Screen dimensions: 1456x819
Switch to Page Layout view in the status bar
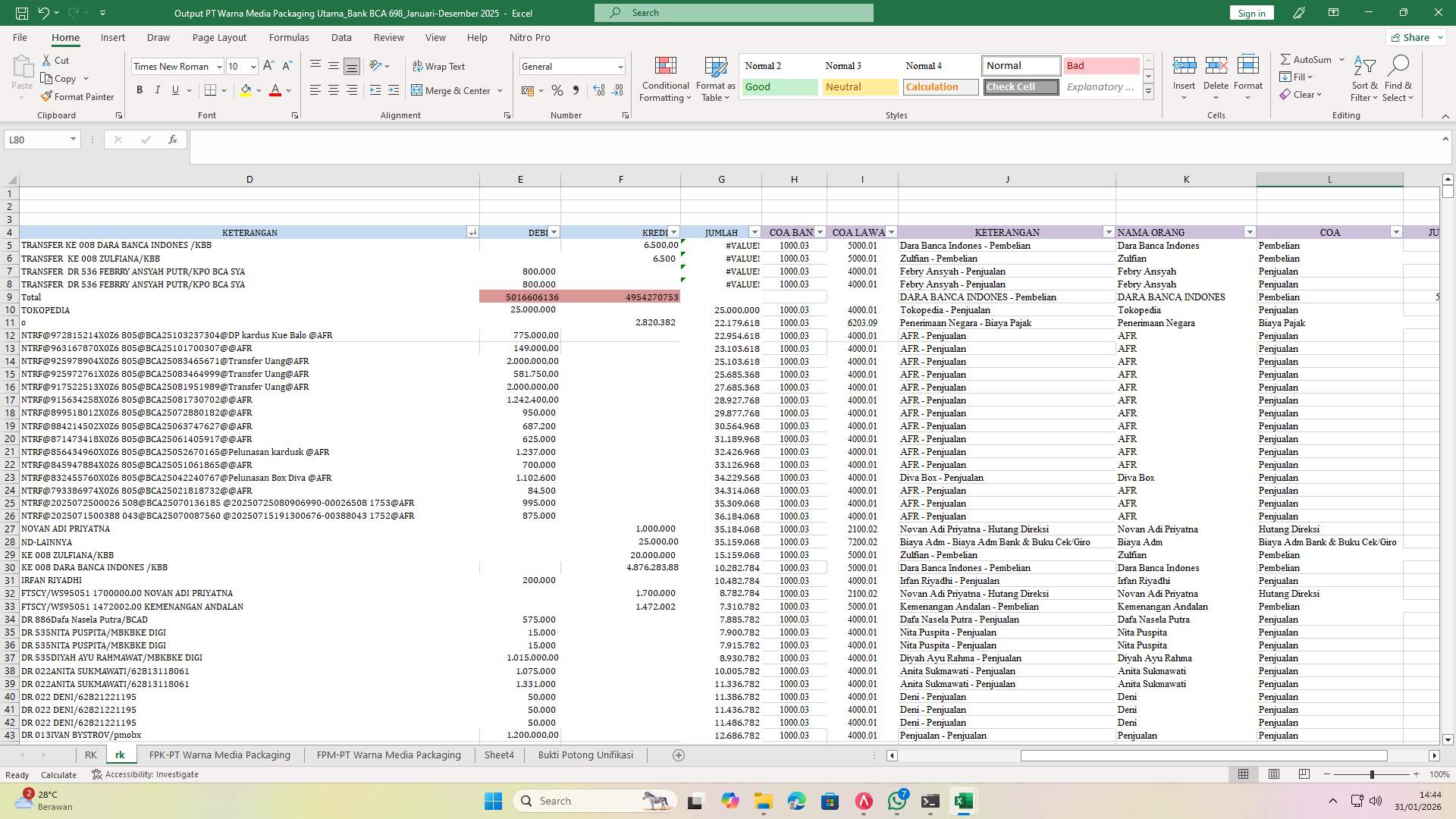1274,774
